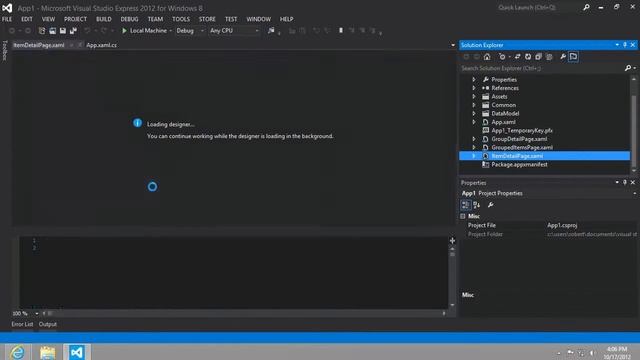Expand the App.xaml node

(474, 122)
